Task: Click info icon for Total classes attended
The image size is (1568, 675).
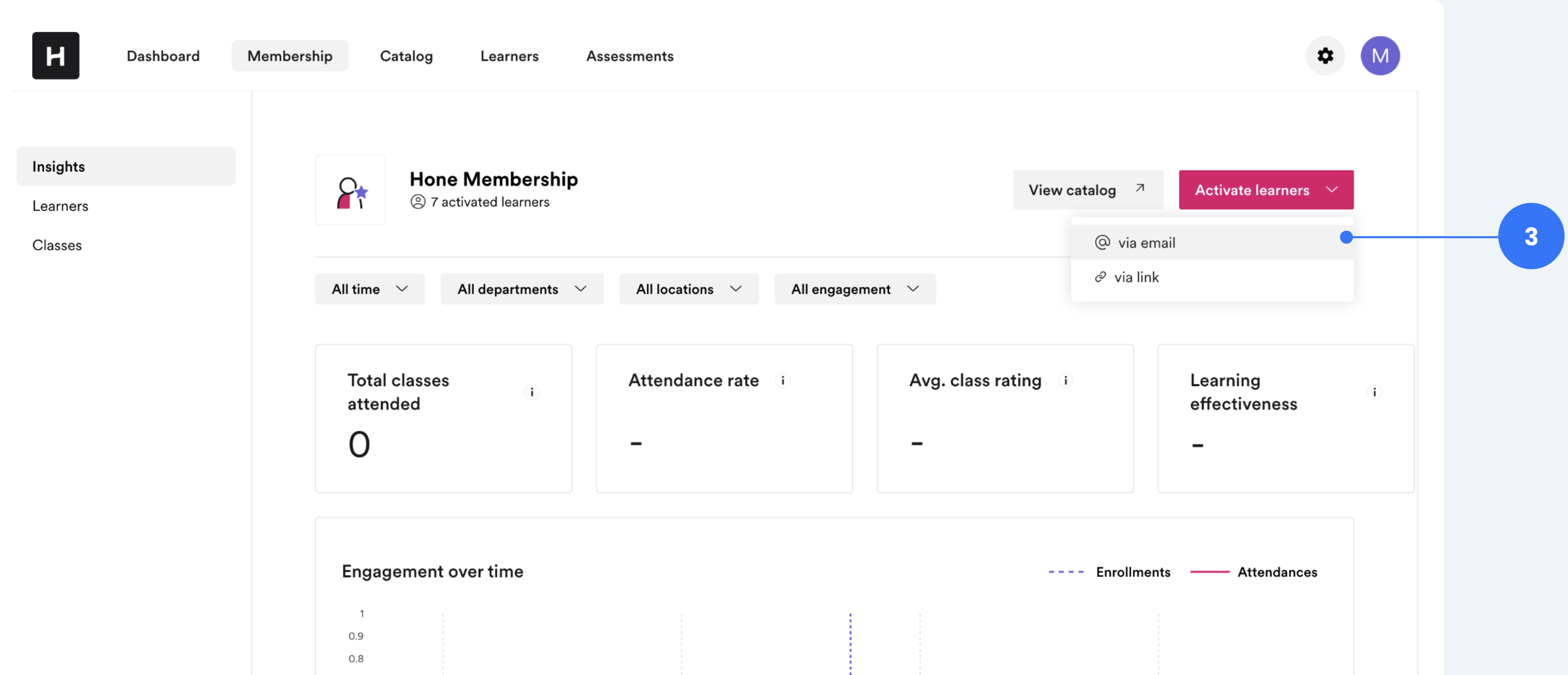Action: (532, 392)
